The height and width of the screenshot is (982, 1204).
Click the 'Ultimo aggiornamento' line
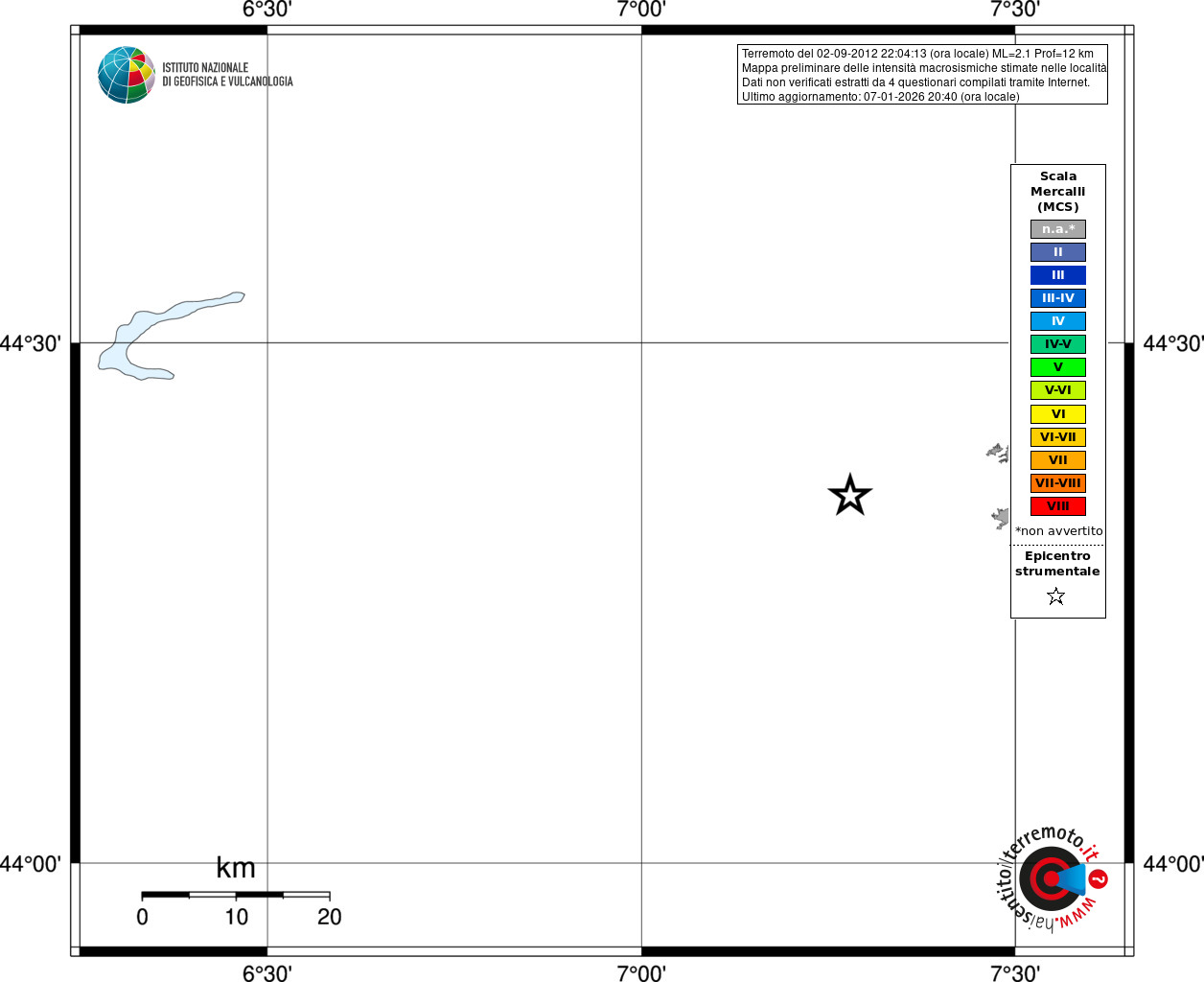880,97
